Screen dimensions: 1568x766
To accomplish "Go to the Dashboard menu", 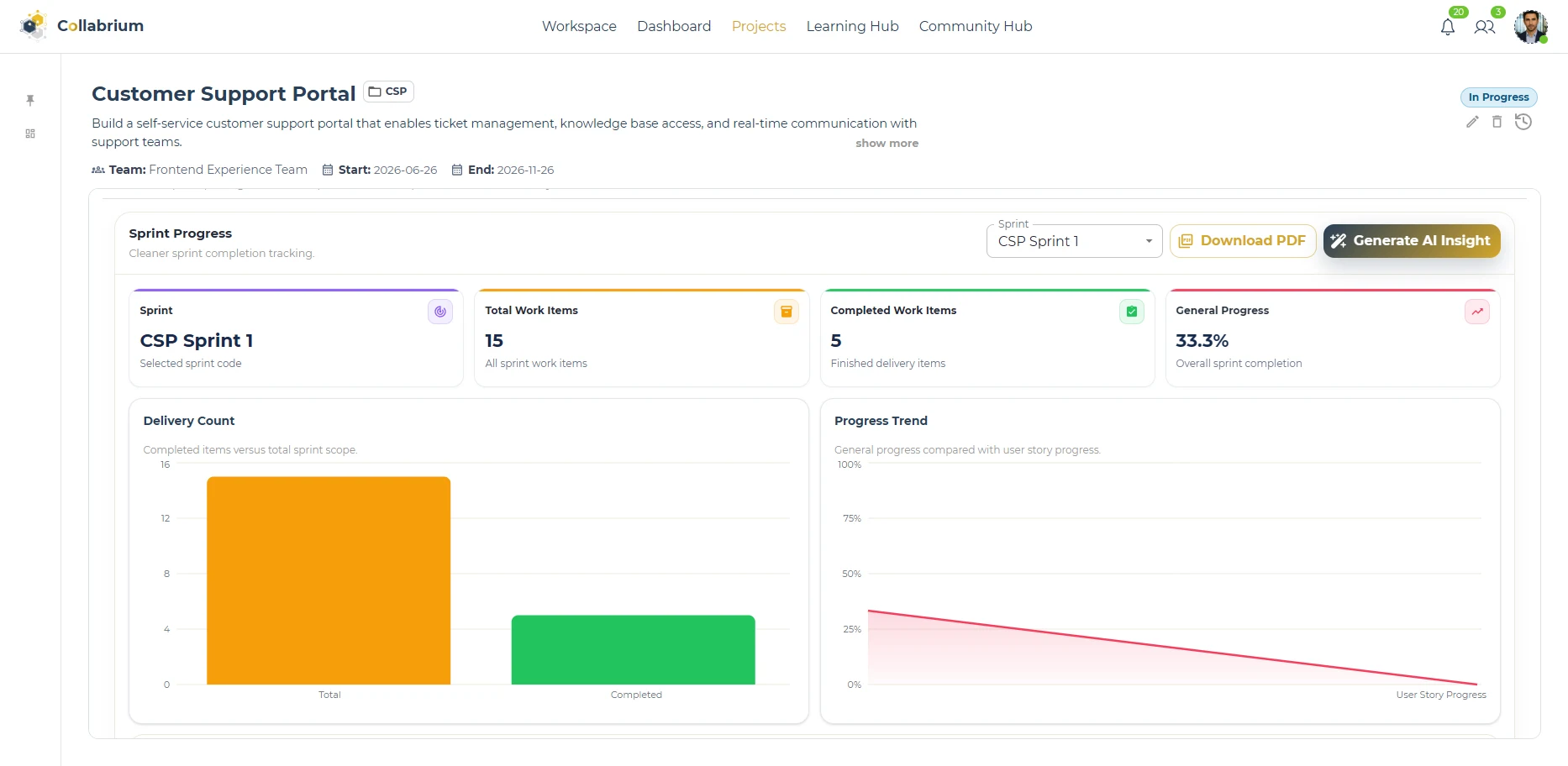I will point(674,26).
